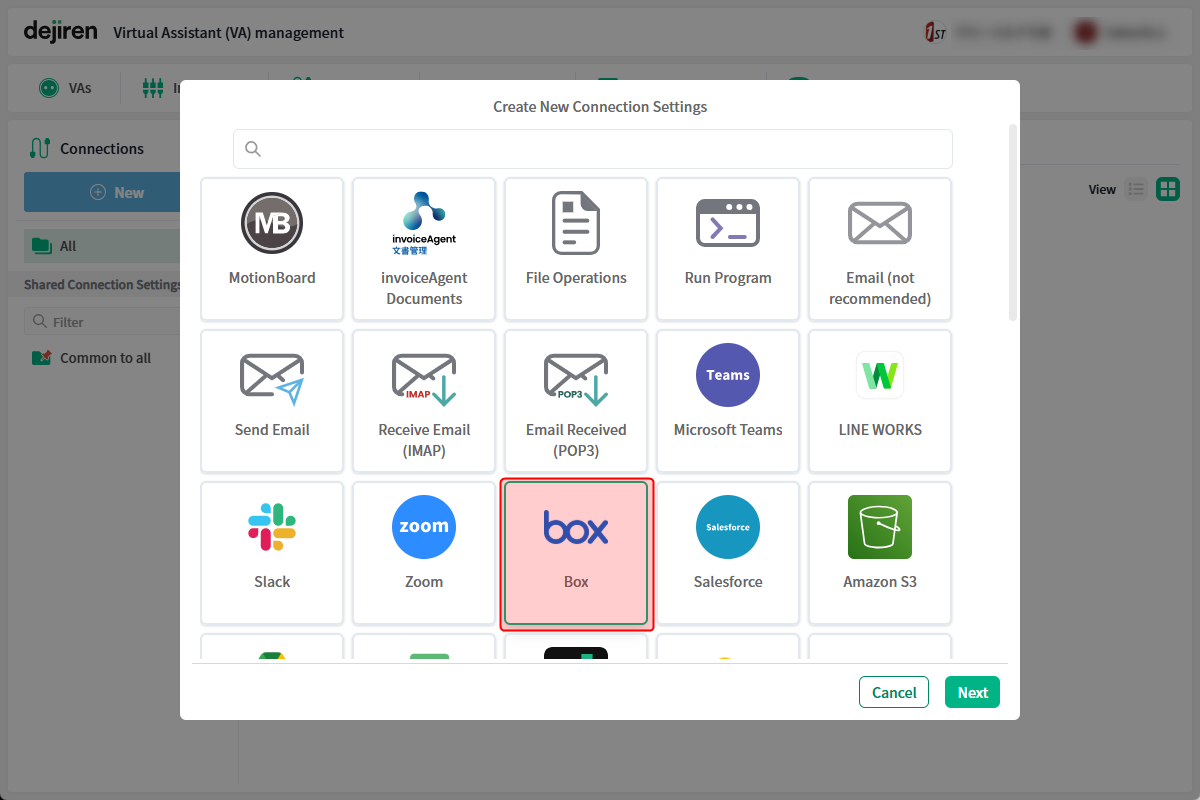Select the Microsoft Teams connector
1200x800 pixels.
728,401
